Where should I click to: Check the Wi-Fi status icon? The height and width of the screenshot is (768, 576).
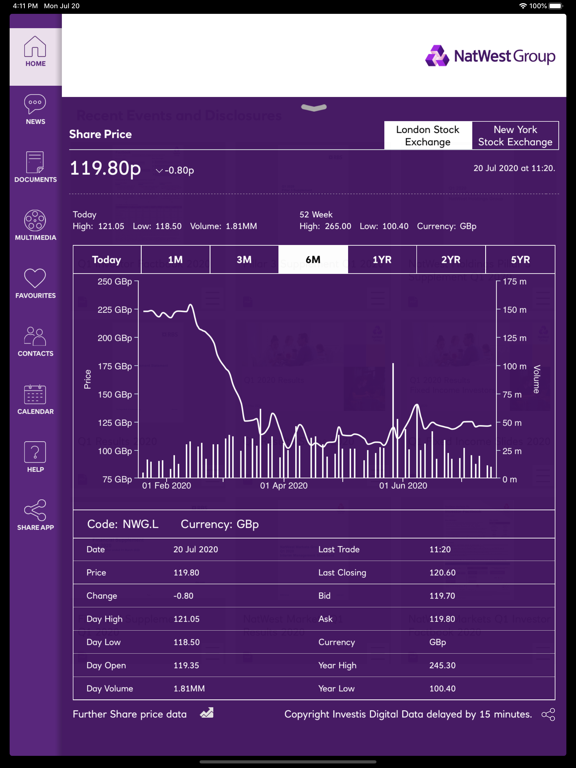523,6
